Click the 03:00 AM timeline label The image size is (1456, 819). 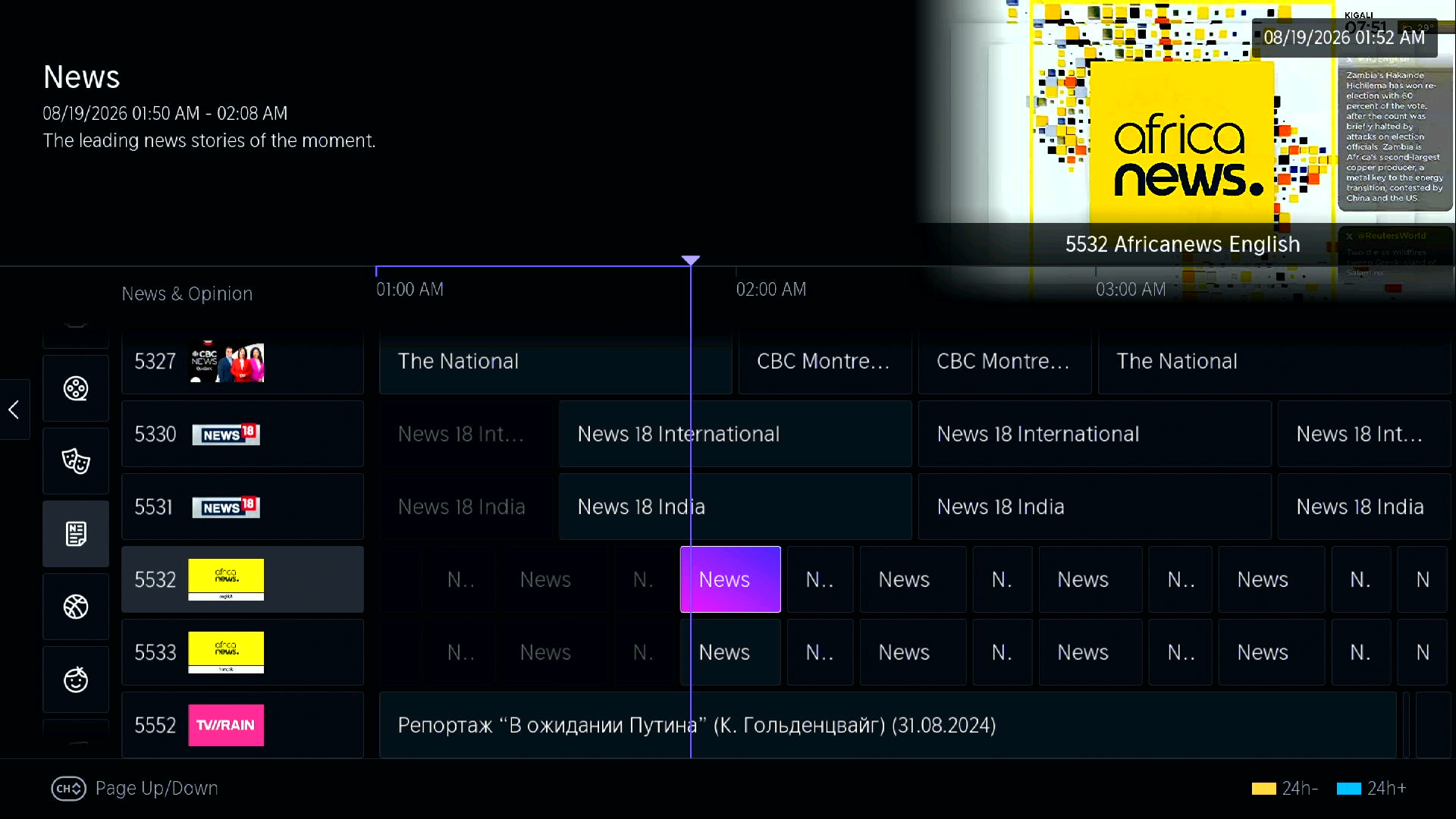[1130, 290]
